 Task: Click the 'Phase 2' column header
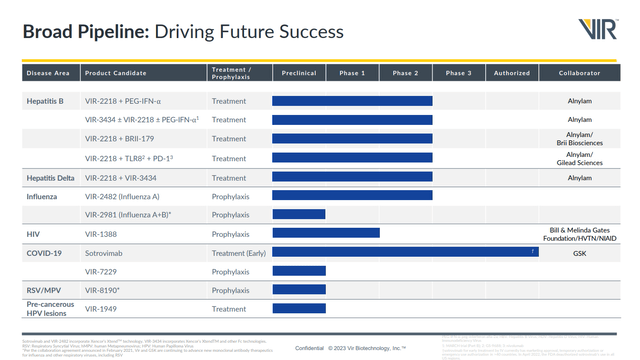pyautogui.click(x=405, y=73)
